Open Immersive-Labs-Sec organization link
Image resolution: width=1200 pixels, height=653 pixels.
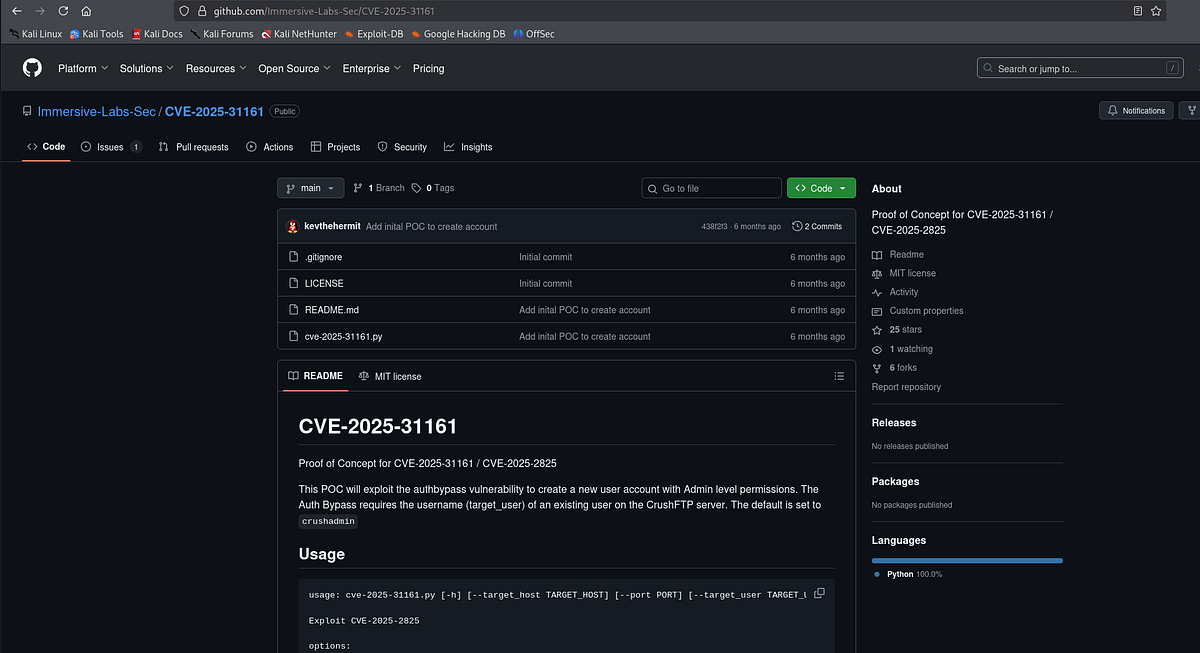96,111
